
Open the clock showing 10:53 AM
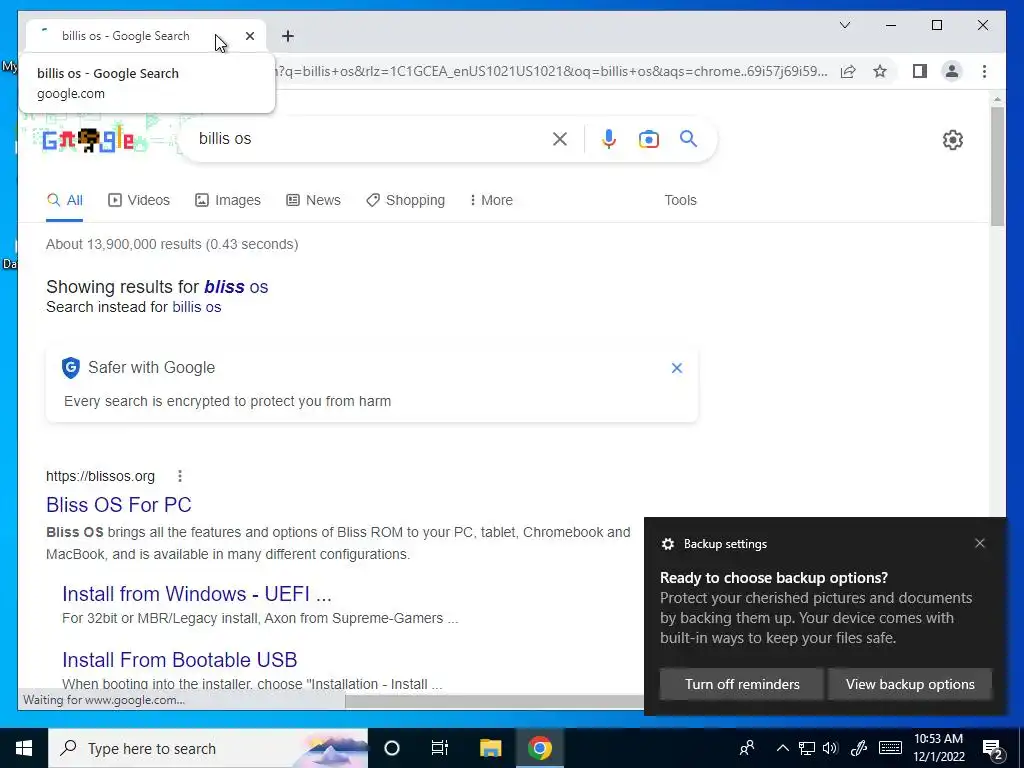click(938, 748)
